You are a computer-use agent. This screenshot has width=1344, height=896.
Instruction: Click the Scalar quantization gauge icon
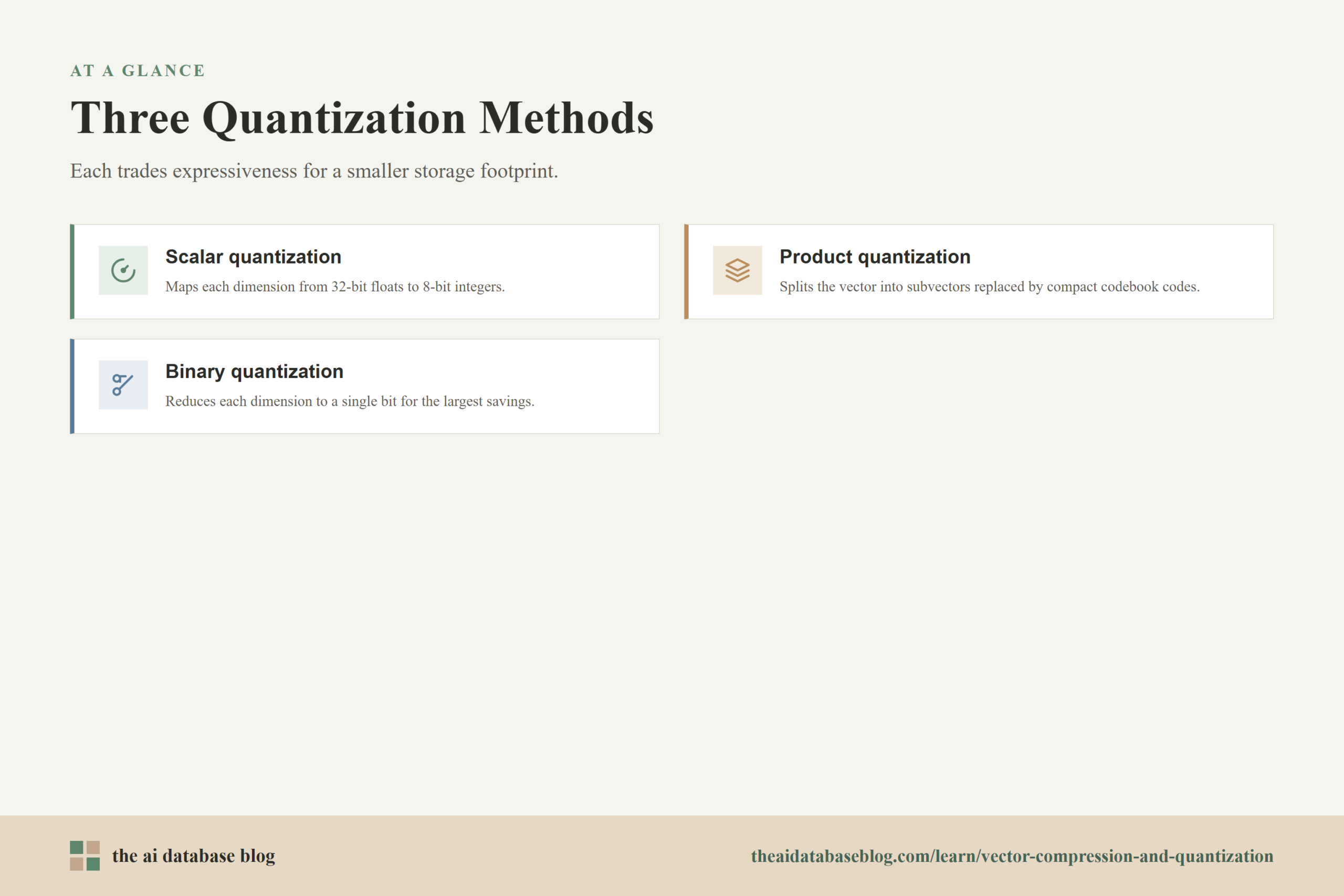click(123, 270)
